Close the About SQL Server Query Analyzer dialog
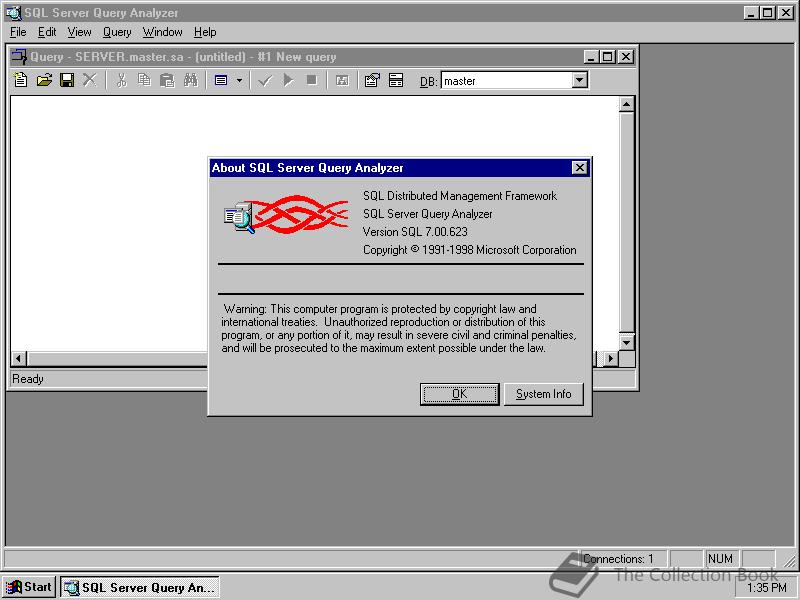The height and width of the screenshot is (600, 800). point(579,168)
